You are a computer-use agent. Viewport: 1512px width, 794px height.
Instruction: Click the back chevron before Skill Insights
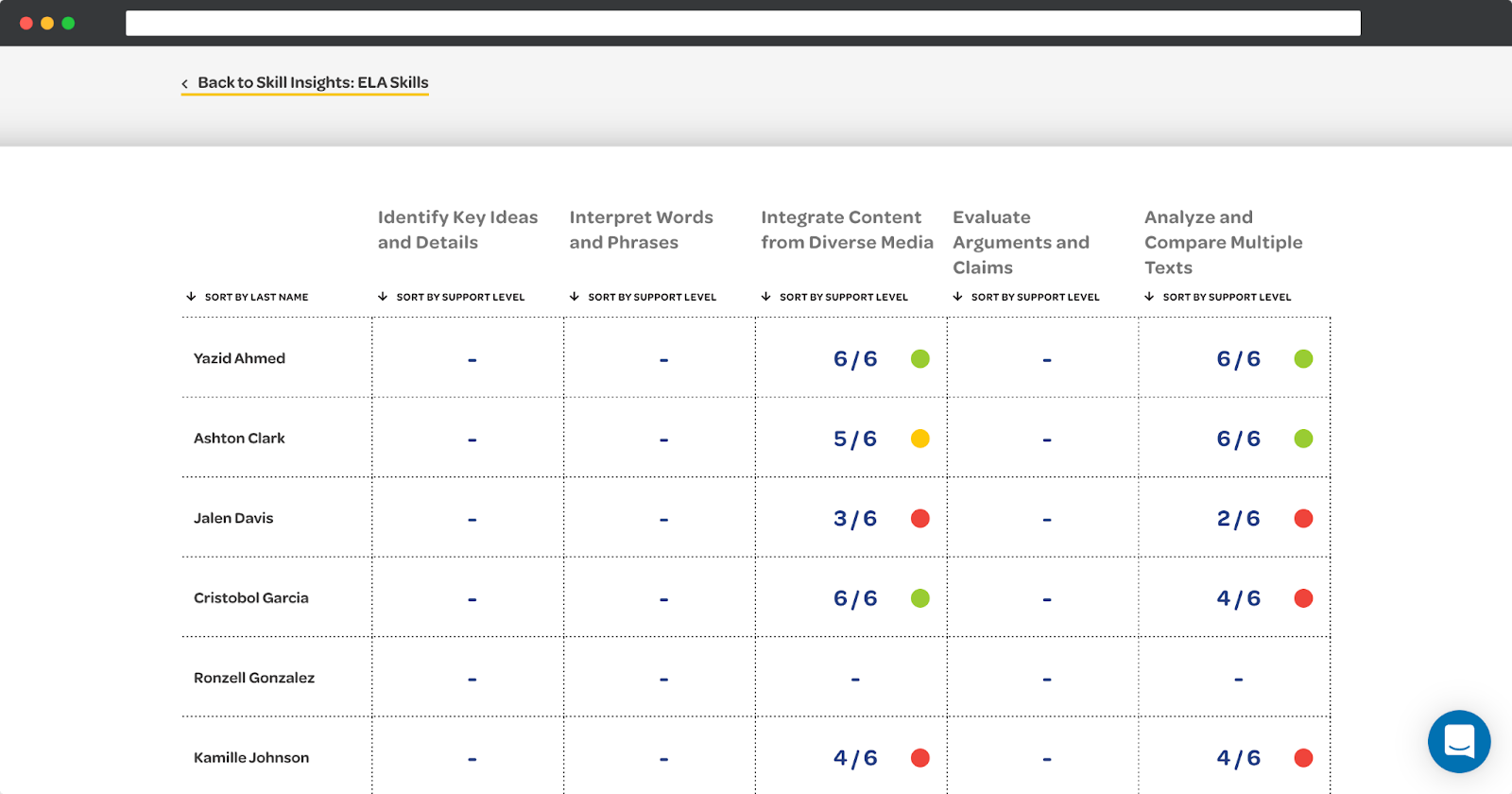tap(185, 84)
